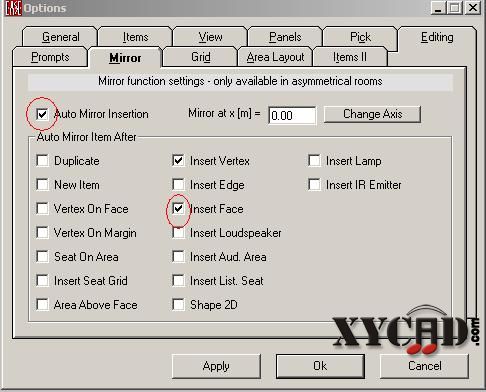Switch to the Prompts tab
This screenshot has width=486, height=392.
[x=50, y=57]
